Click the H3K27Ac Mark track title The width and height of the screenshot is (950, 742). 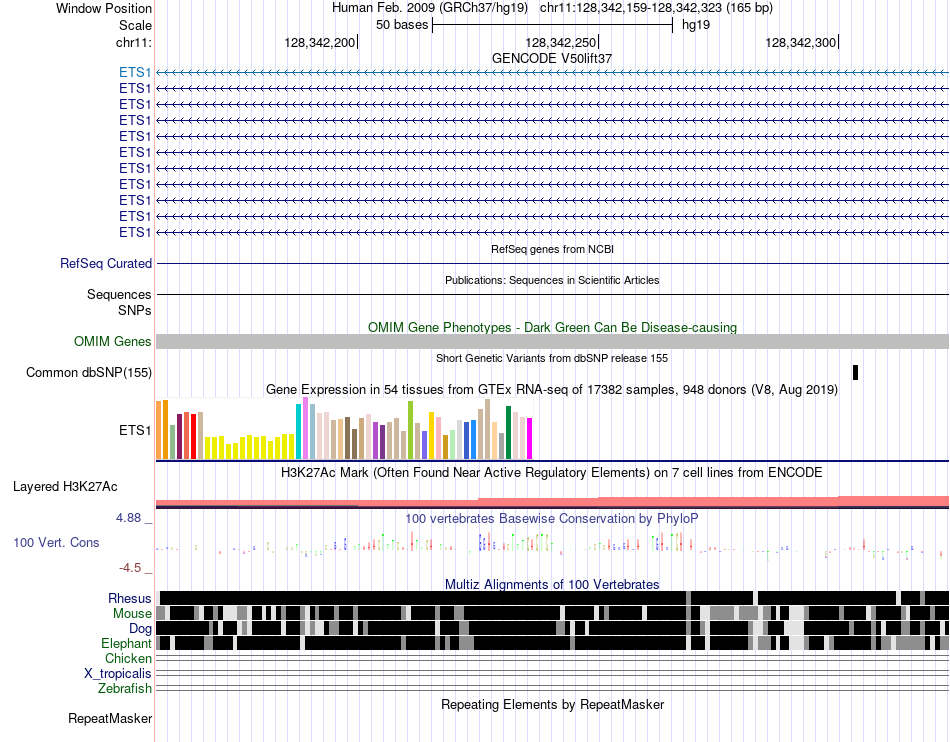[552, 472]
